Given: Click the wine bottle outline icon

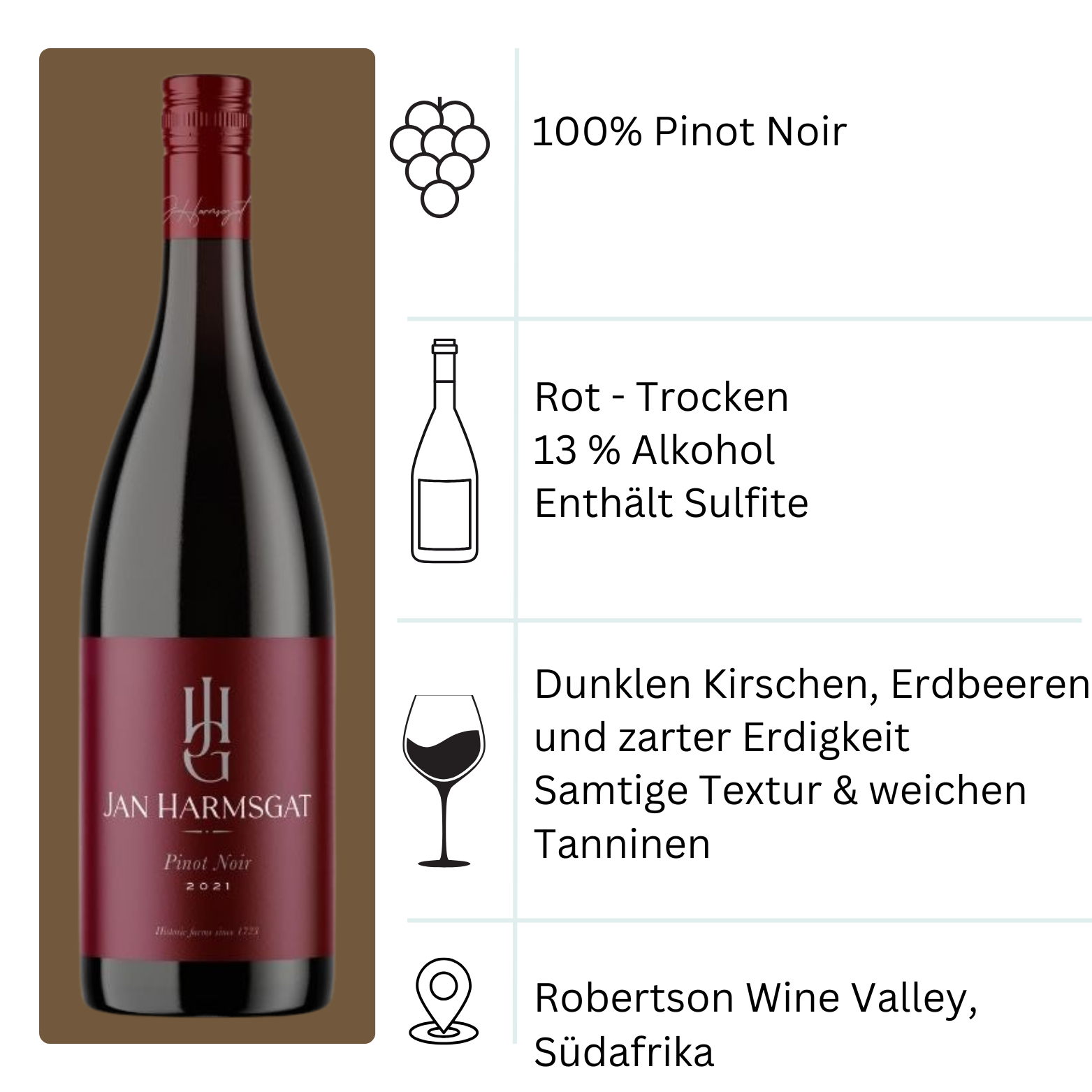Looking at the screenshot, I should (x=444, y=451).
